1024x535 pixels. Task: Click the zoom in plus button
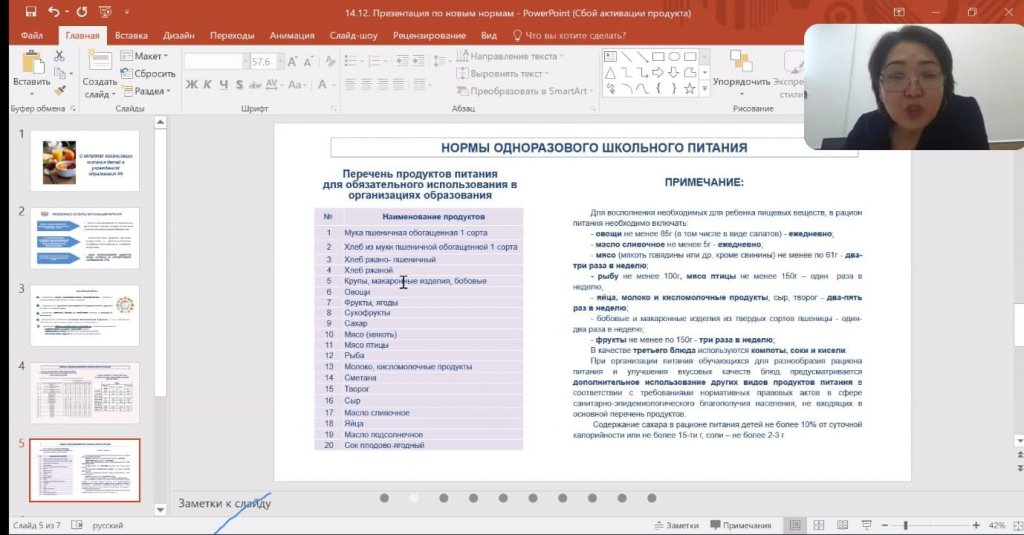pyautogui.click(x=976, y=525)
